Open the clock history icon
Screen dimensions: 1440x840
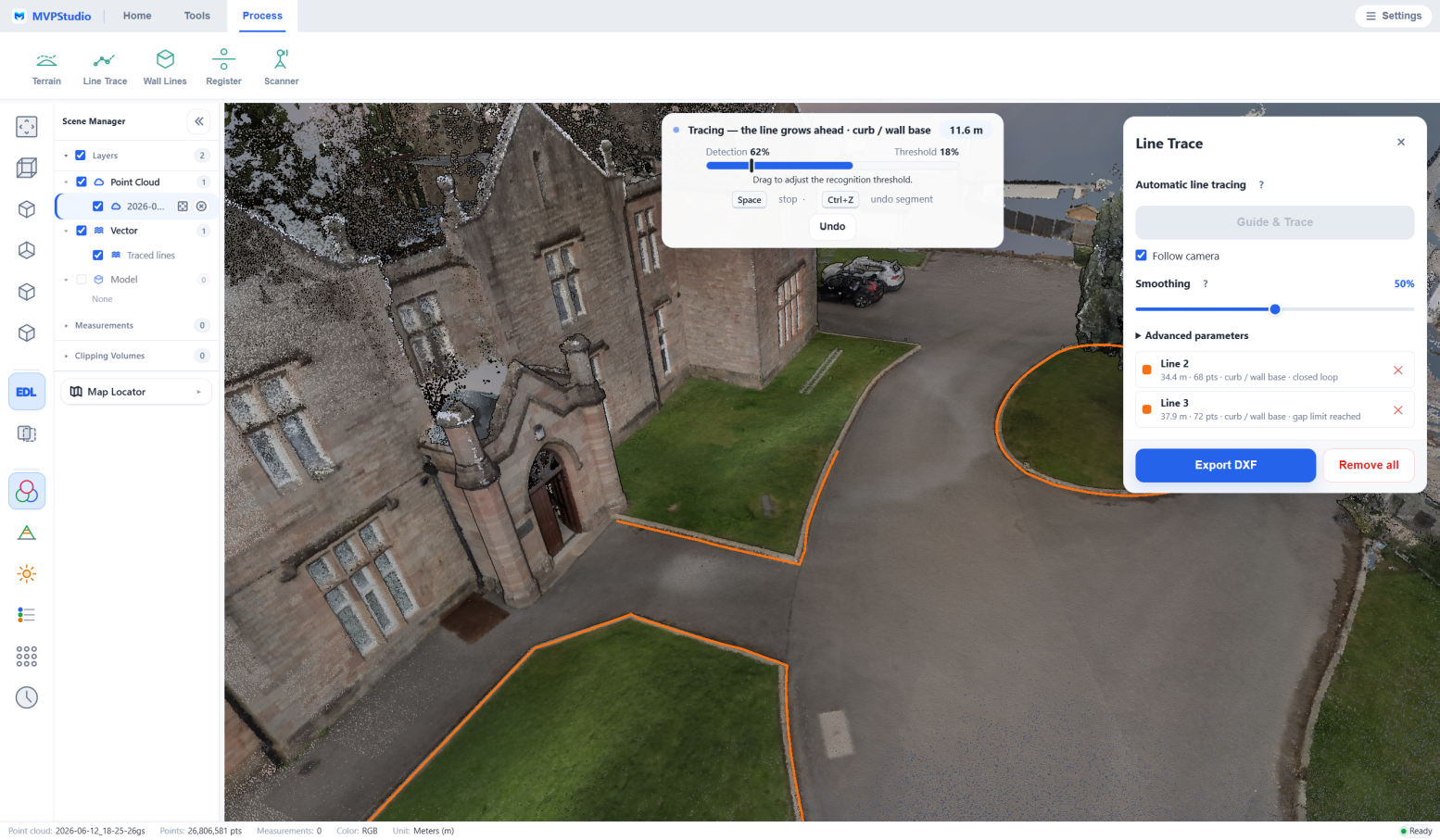[x=27, y=697]
